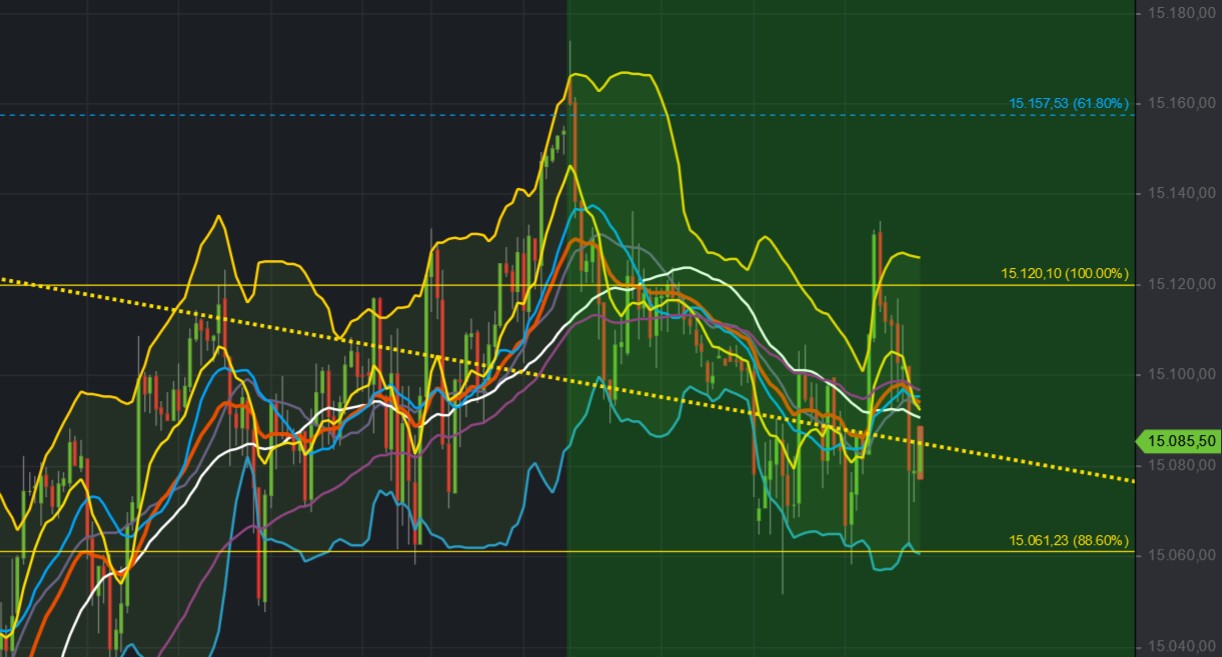The image size is (1222, 657).
Task: Click the 15.100,00 price axis label
Action: coord(1181,376)
